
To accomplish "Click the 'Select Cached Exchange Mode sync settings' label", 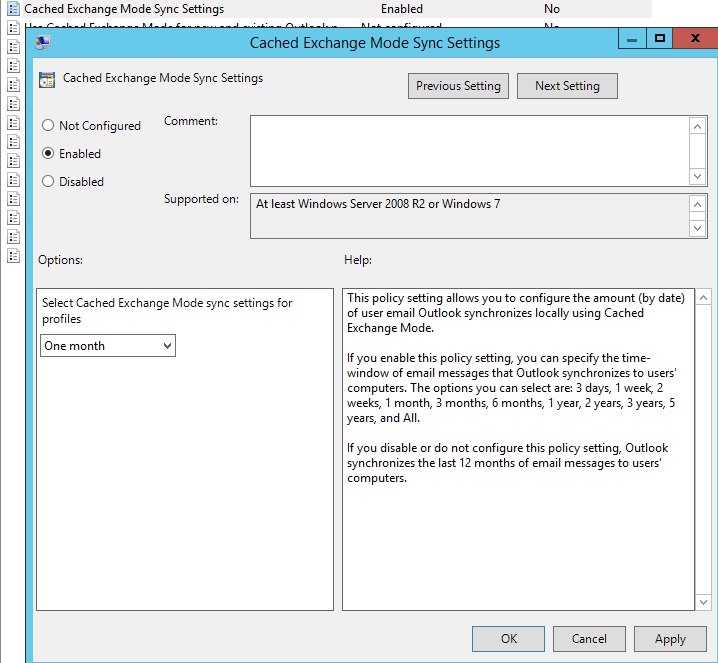I will [x=167, y=311].
